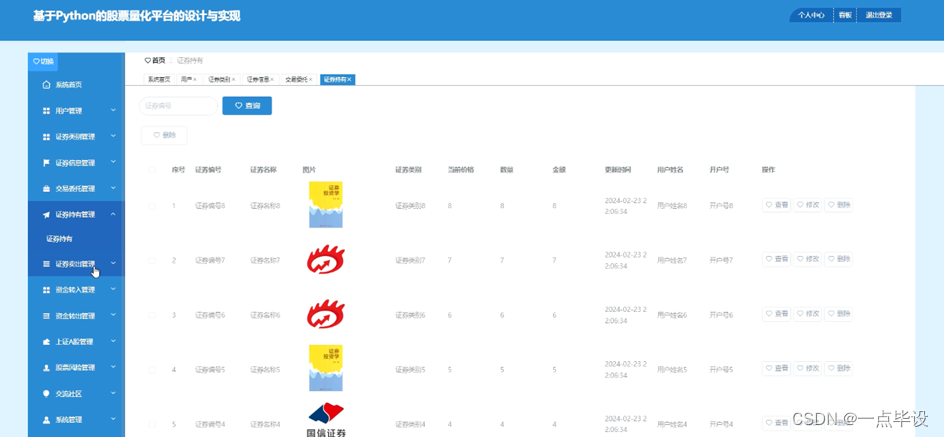The height and width of the screenshot is (437, 944).
Task: Switch to the 交易委托 page tab
Action: (x=297, y=79)
